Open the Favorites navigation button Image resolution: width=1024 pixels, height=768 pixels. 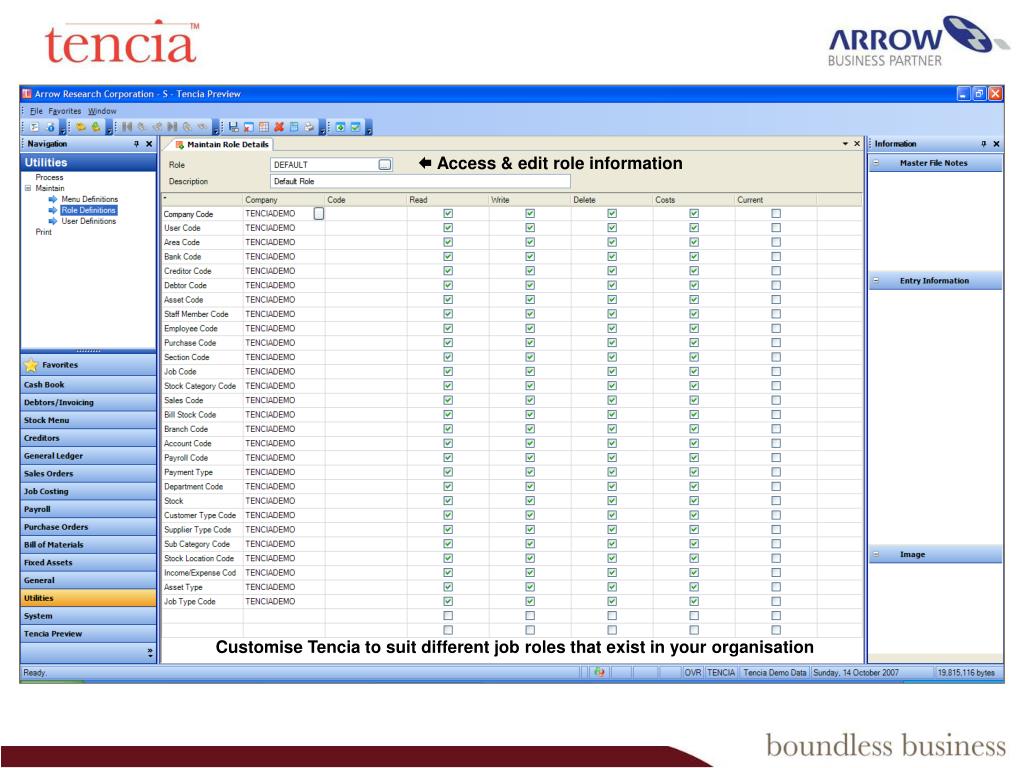point(88,365)
